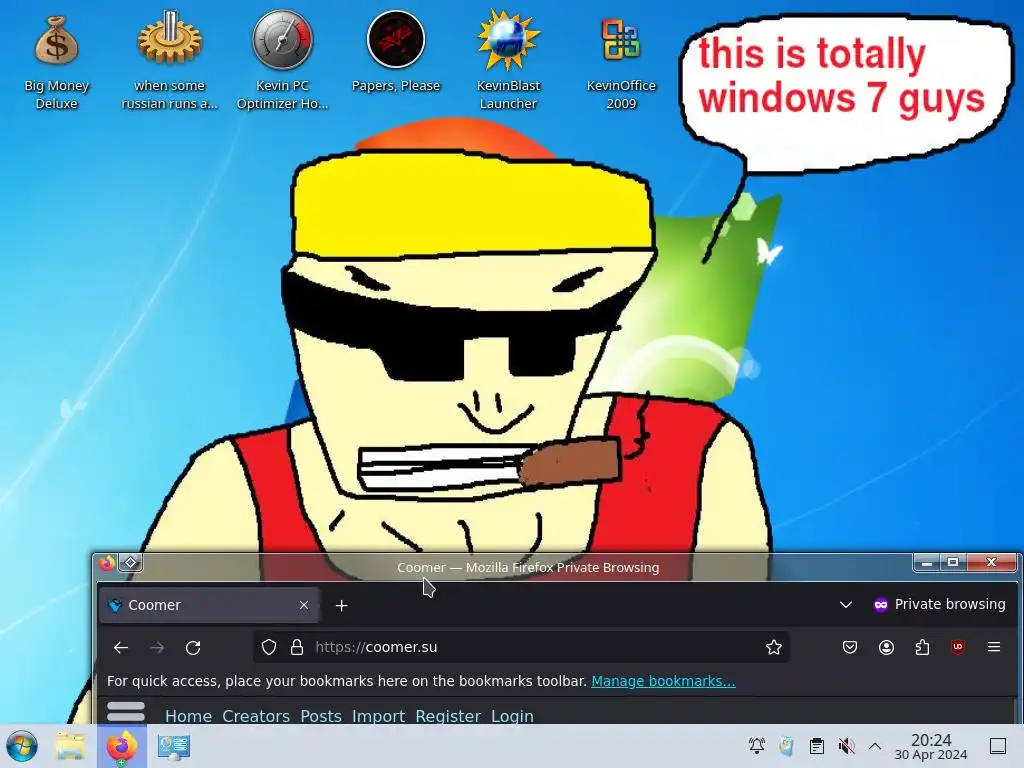
Task: Click the Login link
Action: coord(512,716)
